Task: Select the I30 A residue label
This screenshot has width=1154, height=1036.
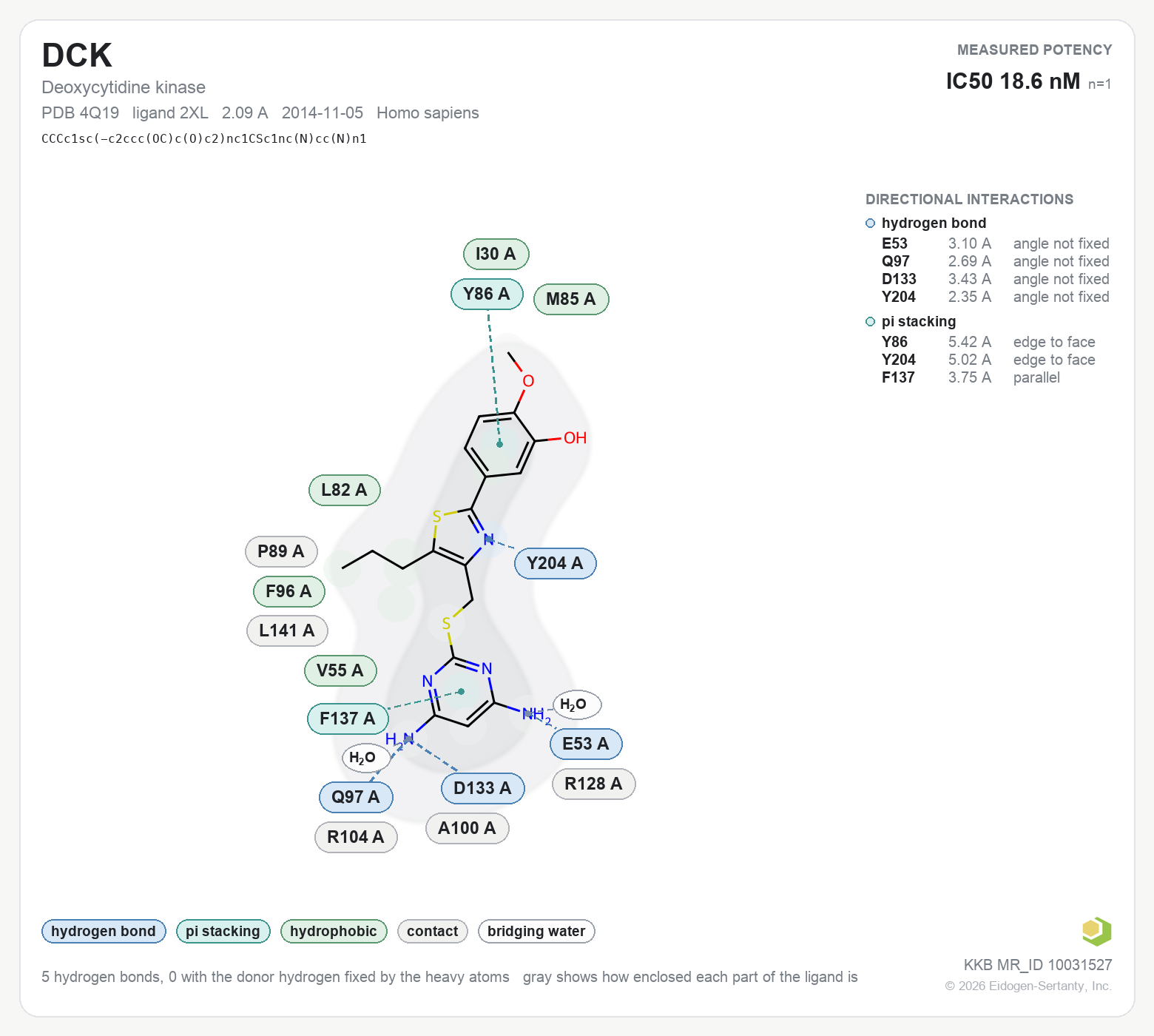Action: tap(496, 254)
